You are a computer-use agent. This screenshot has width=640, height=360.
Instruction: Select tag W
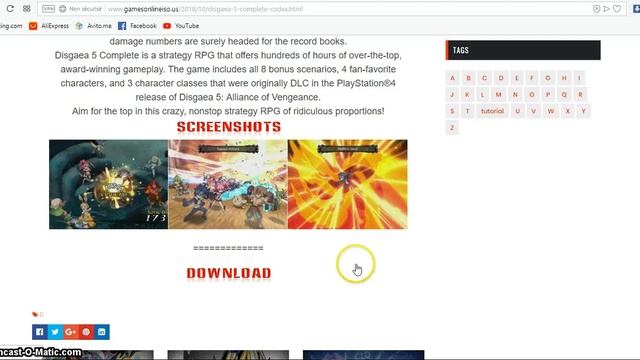coord(551,111)
